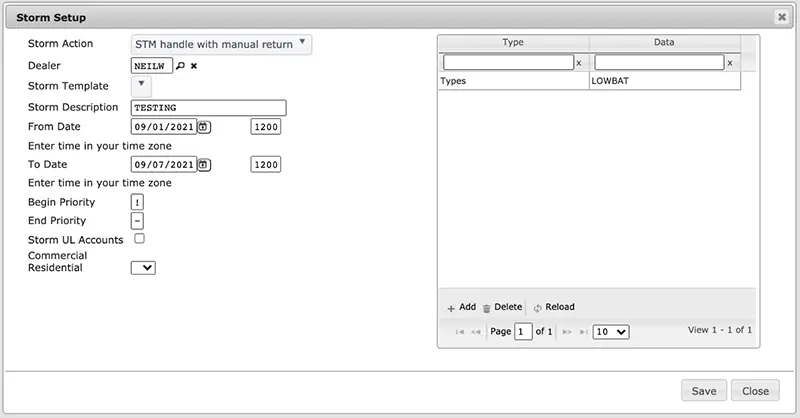
Task: Click the From Date field
Action: [164, 127]
